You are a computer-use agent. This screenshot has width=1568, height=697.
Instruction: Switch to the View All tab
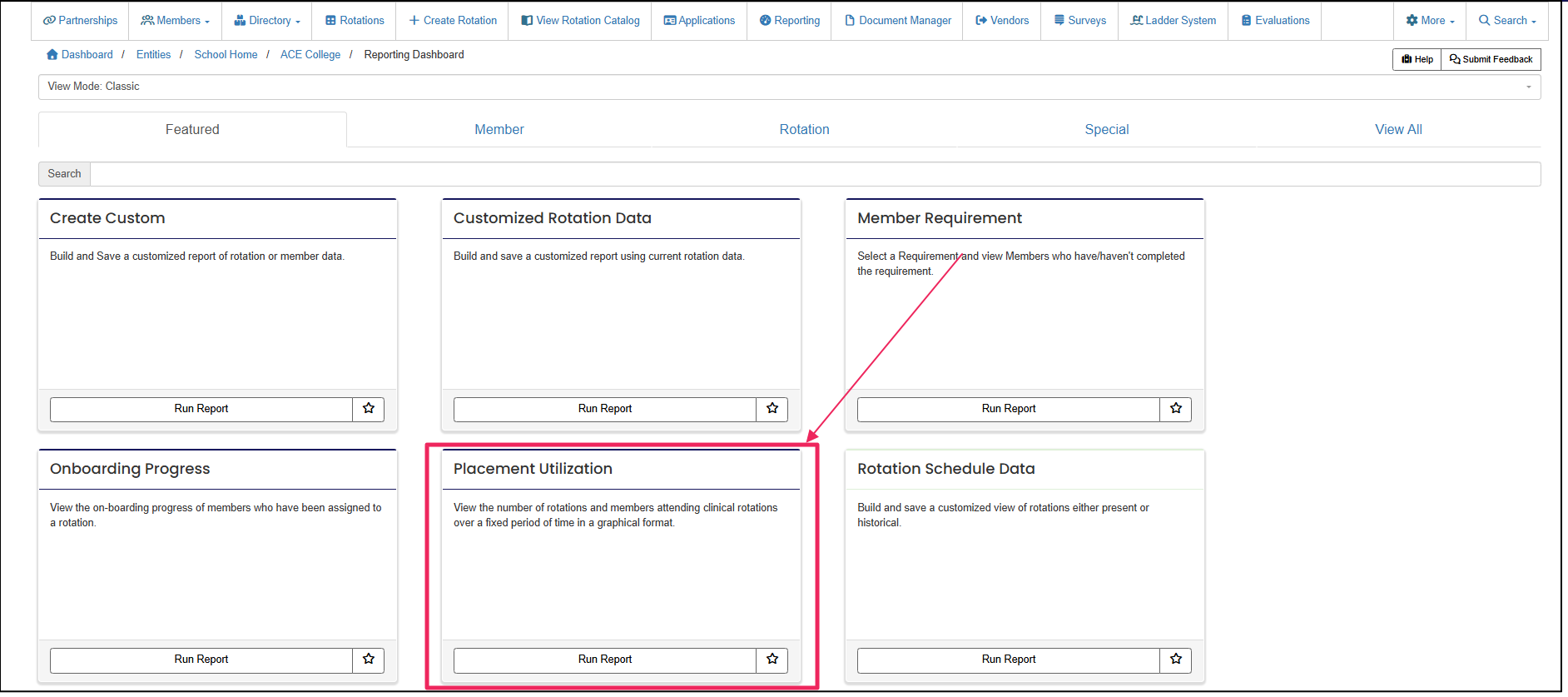pyautogui.click(x=1398, y=129)
